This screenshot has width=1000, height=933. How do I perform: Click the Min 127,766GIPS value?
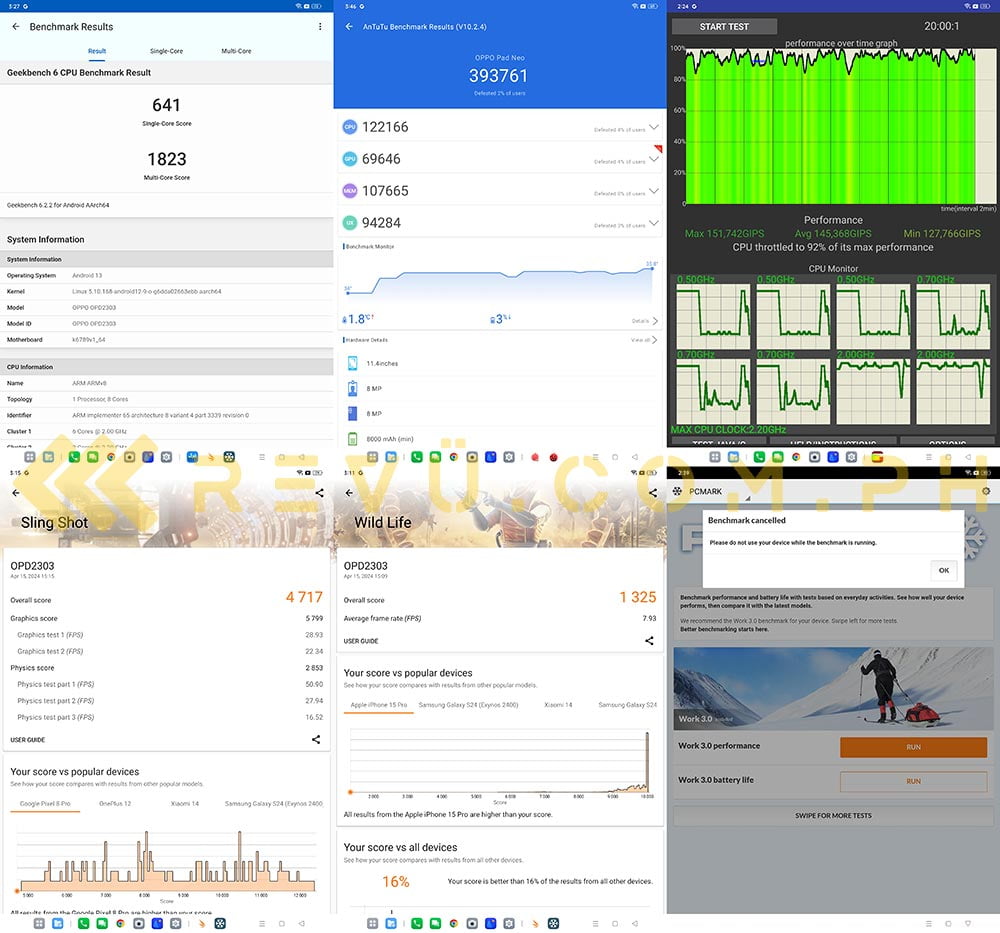[942, 233]
